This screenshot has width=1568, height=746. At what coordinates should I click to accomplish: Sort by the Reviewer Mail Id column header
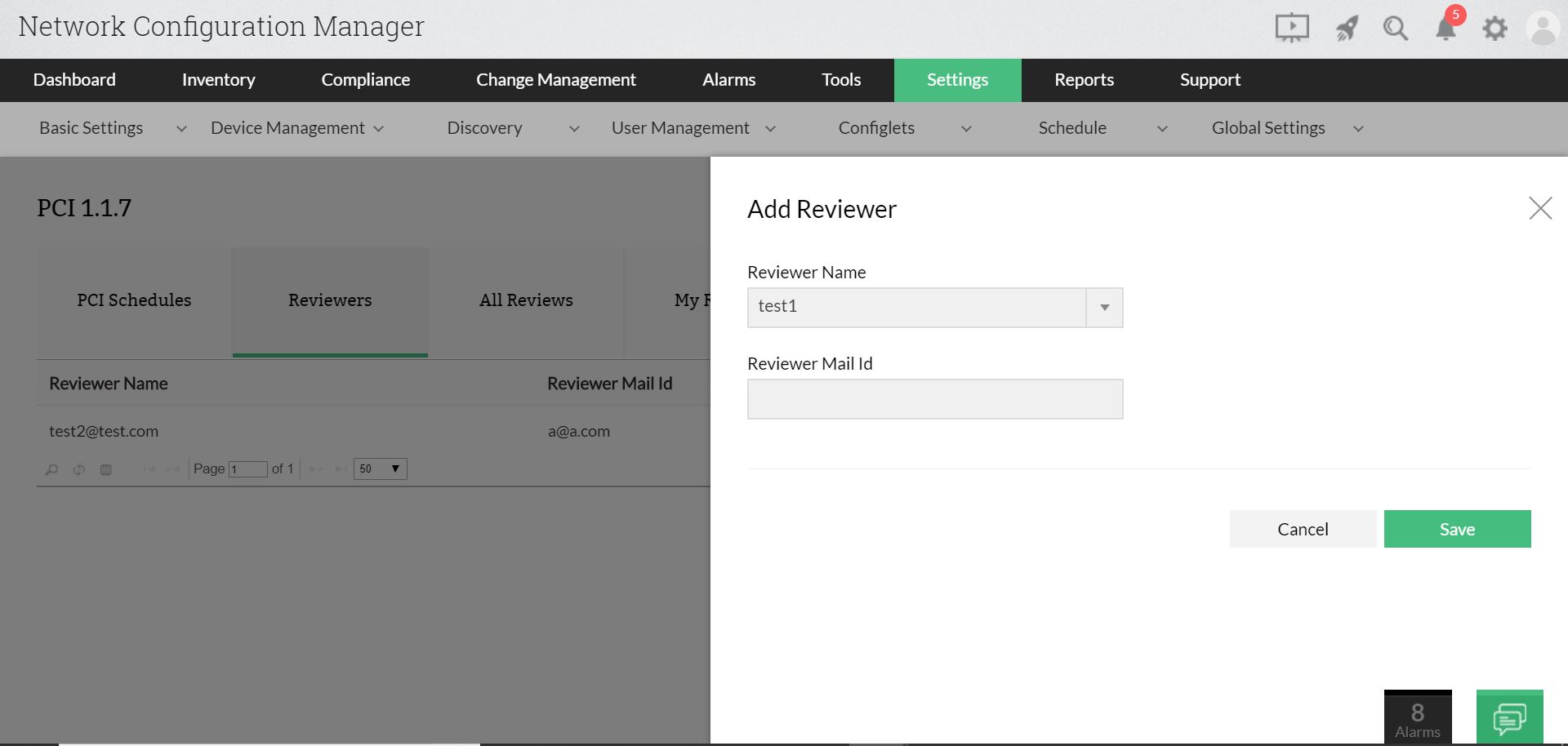click(x=610, y=384)
